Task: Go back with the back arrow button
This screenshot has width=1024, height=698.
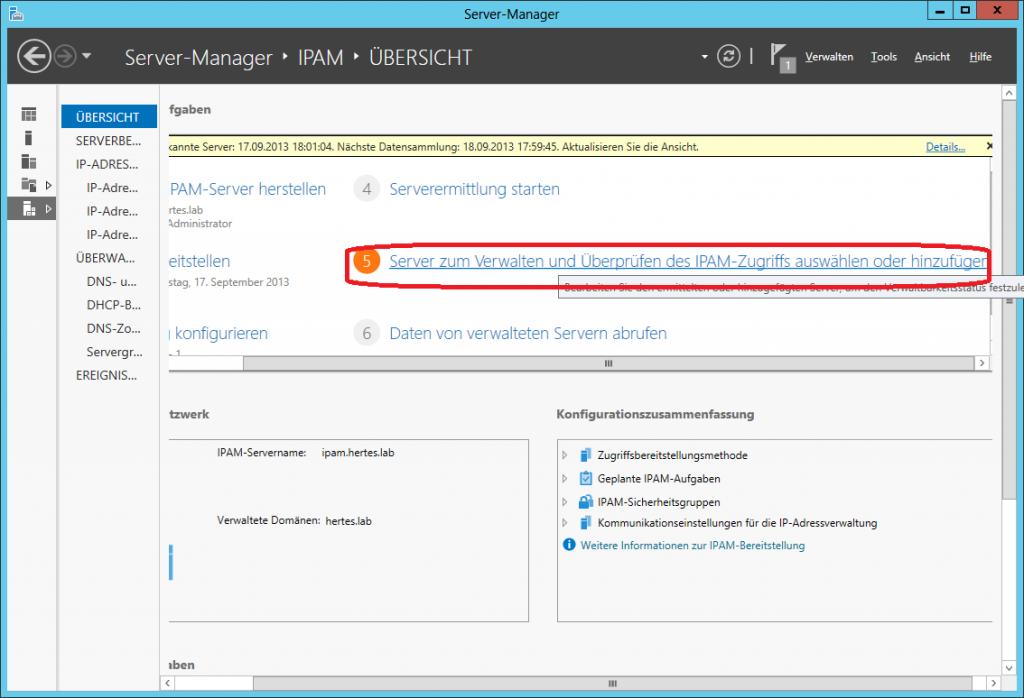Action: click(x=34, y=56)
